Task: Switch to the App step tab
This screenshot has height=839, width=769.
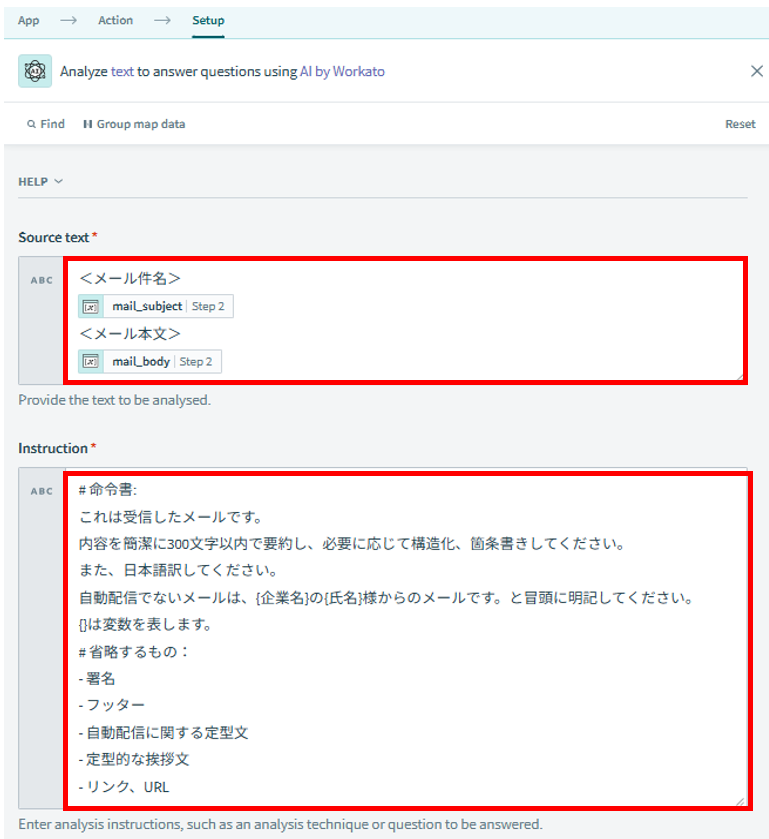Action: point(28,20)
